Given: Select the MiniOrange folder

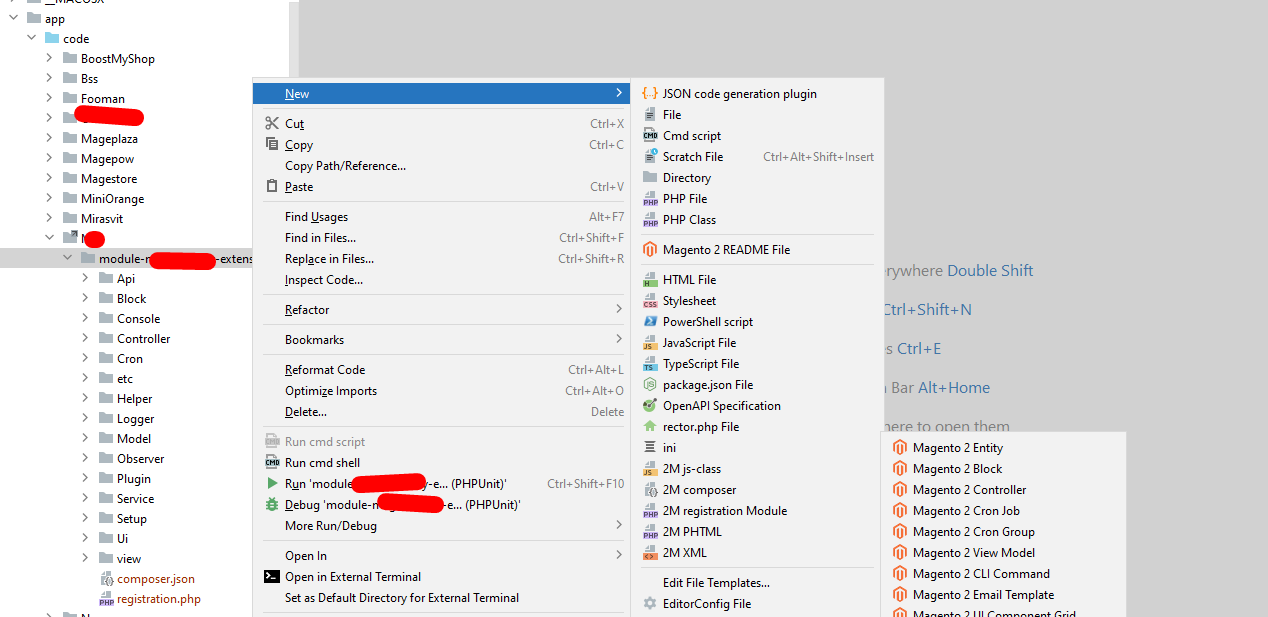Looking at the screenshot, I should [x=112, y=198].
